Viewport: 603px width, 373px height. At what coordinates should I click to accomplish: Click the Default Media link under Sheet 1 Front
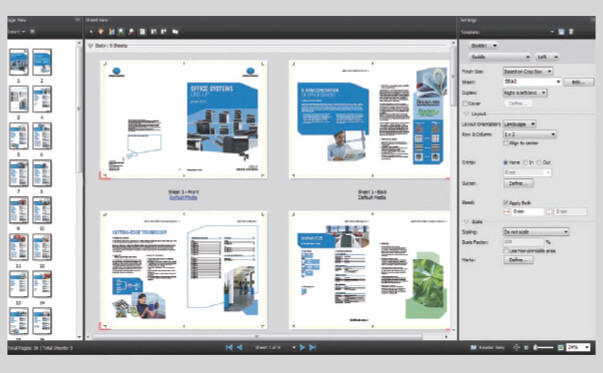pos(183,197)
